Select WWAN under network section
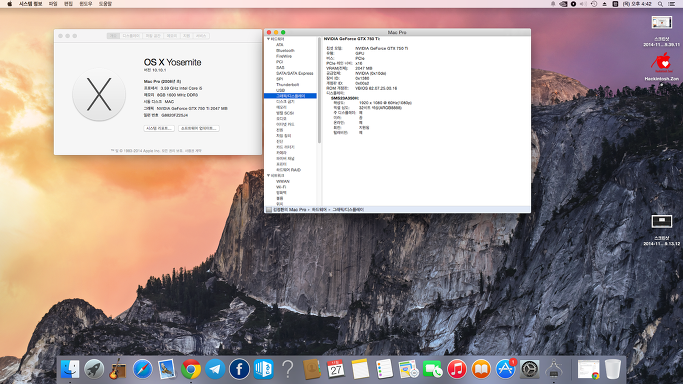This screenshot has height=384, width=683. (x=283, y=181)
